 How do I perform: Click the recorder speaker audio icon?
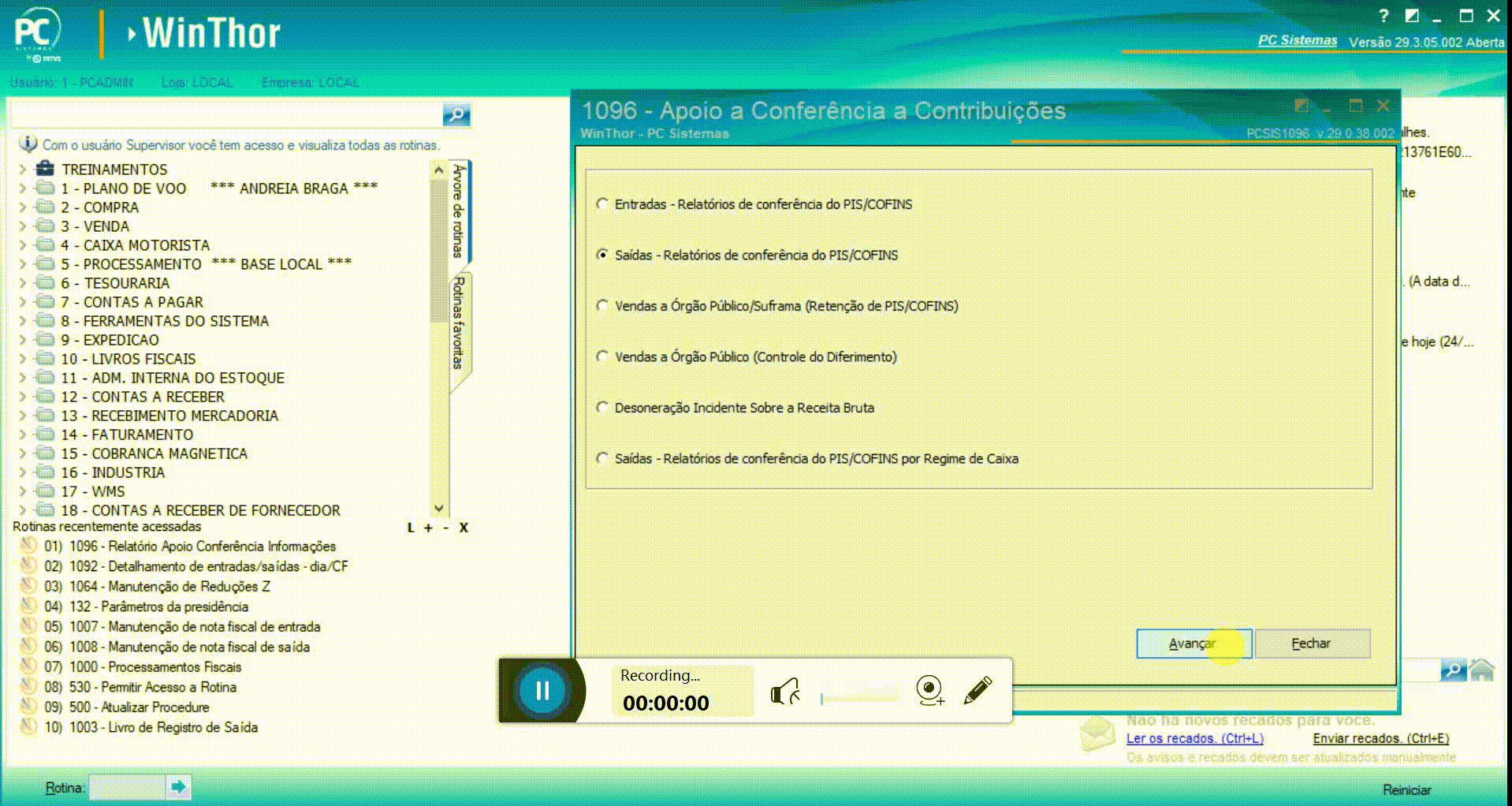point(785,692)
